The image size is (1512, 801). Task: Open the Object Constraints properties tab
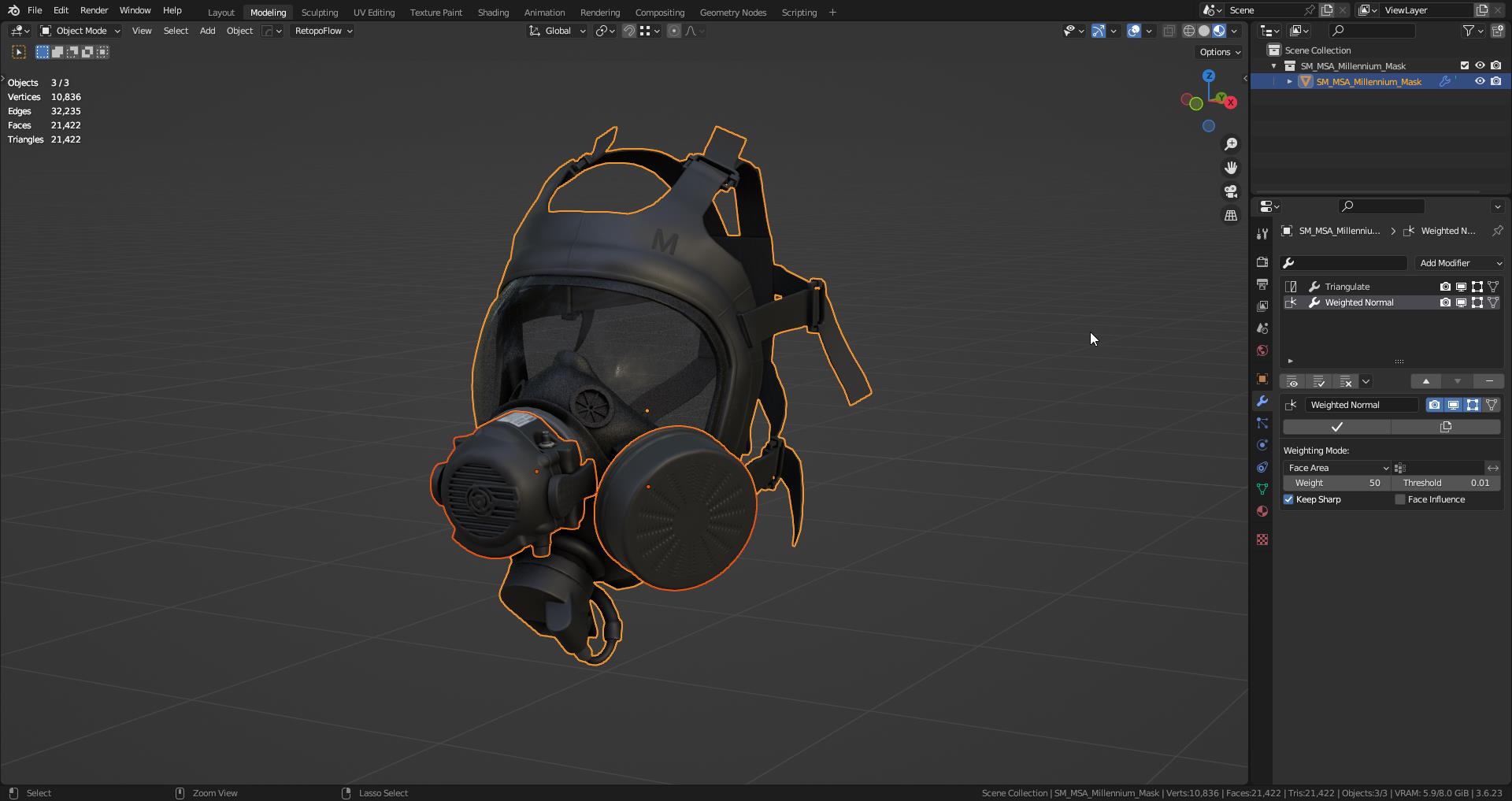tap(1262, 467)
